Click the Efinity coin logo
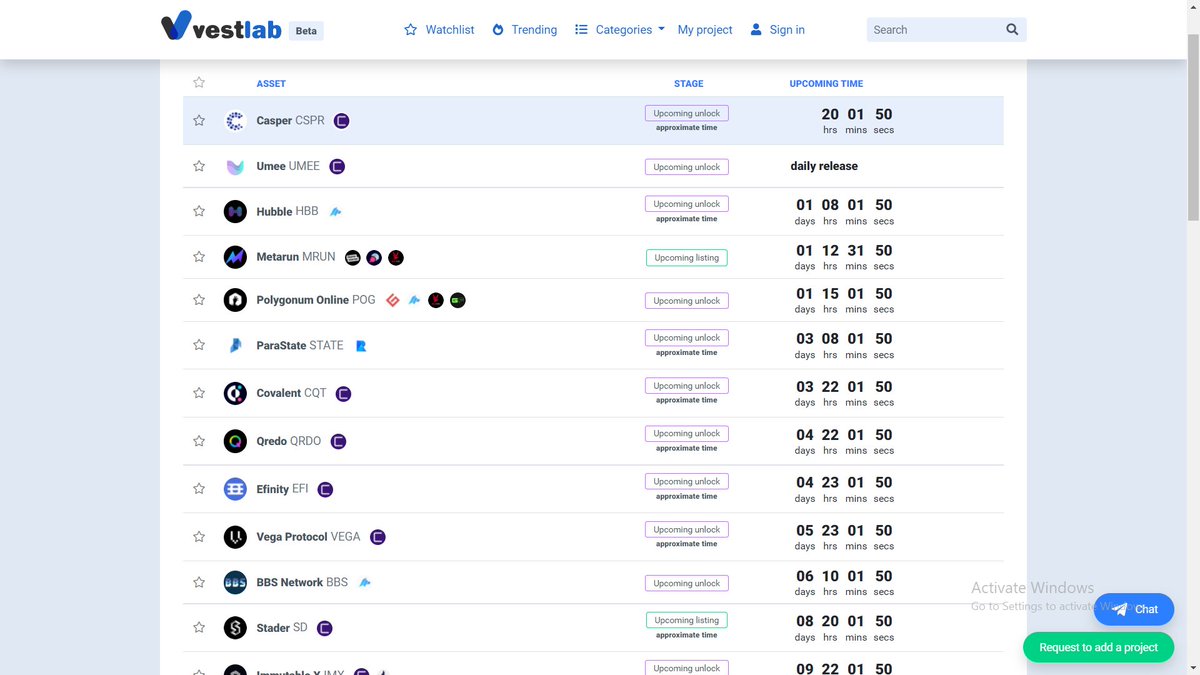Screen dimensions: 1200x675 tap(235, 489)
